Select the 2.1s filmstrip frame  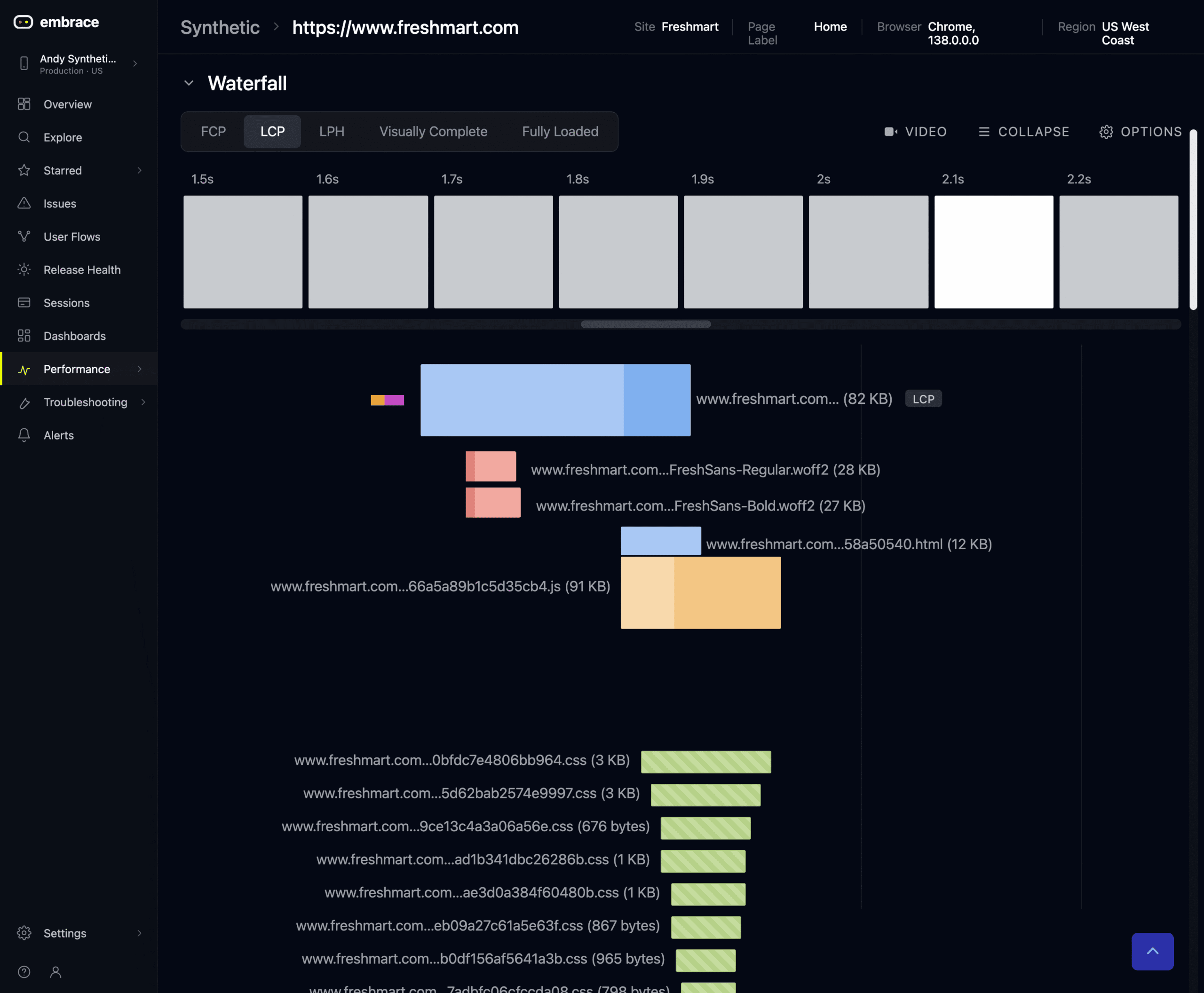coord(993,252)
